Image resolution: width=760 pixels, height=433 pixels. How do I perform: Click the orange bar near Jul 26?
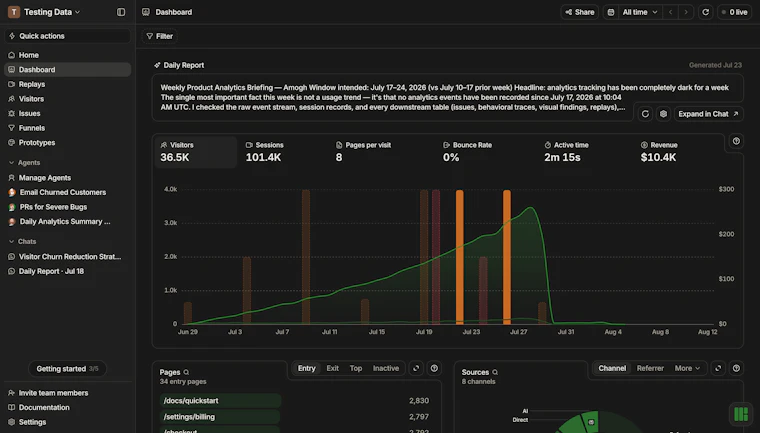(x=507, y=257)
